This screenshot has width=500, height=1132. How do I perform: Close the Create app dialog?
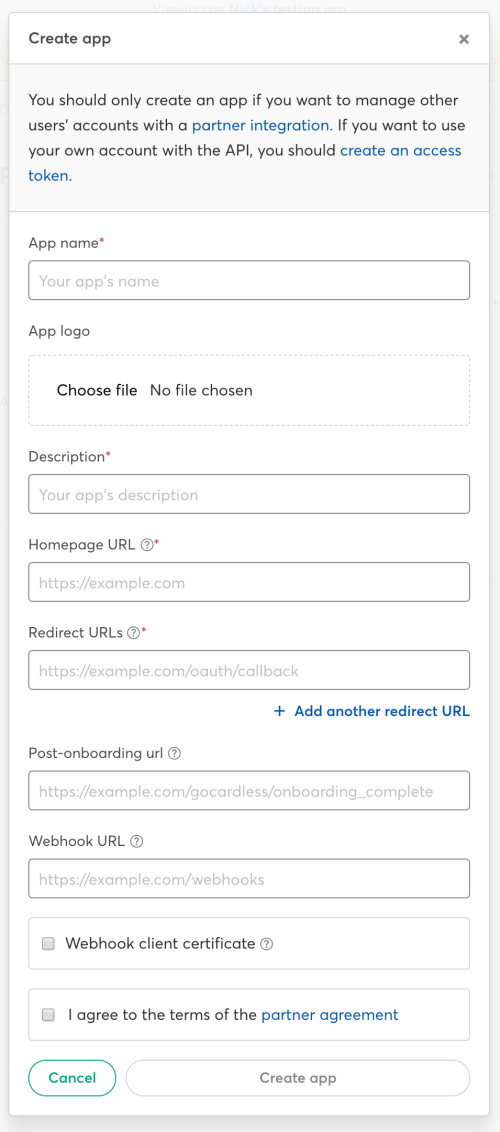464,39
